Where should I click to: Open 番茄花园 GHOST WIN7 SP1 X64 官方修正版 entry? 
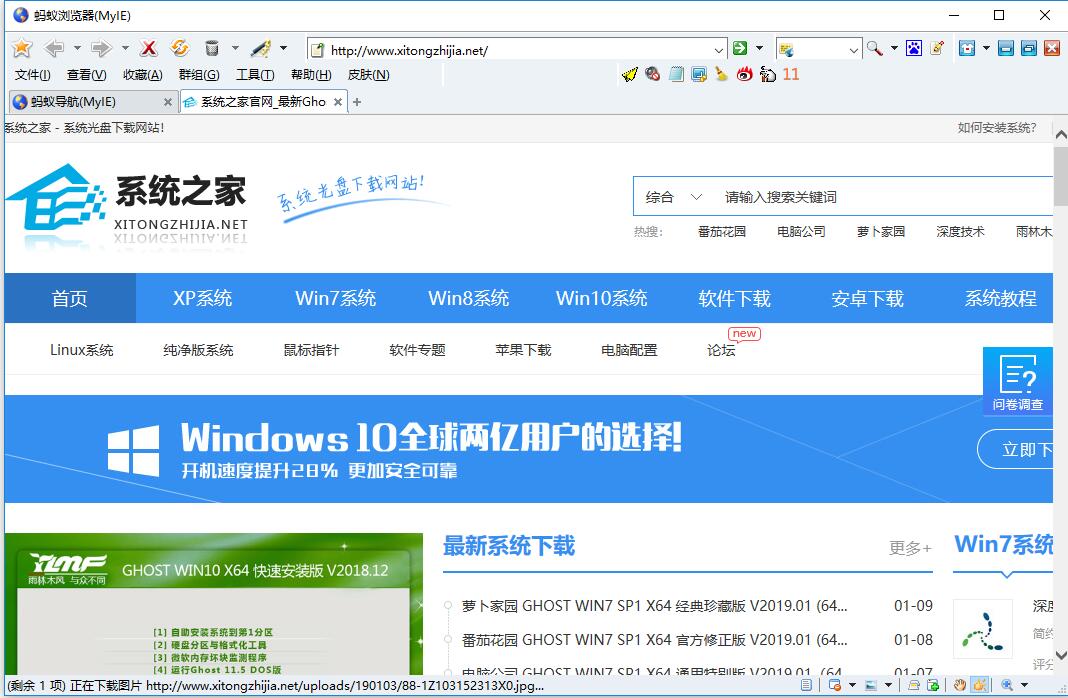(655, 639)
